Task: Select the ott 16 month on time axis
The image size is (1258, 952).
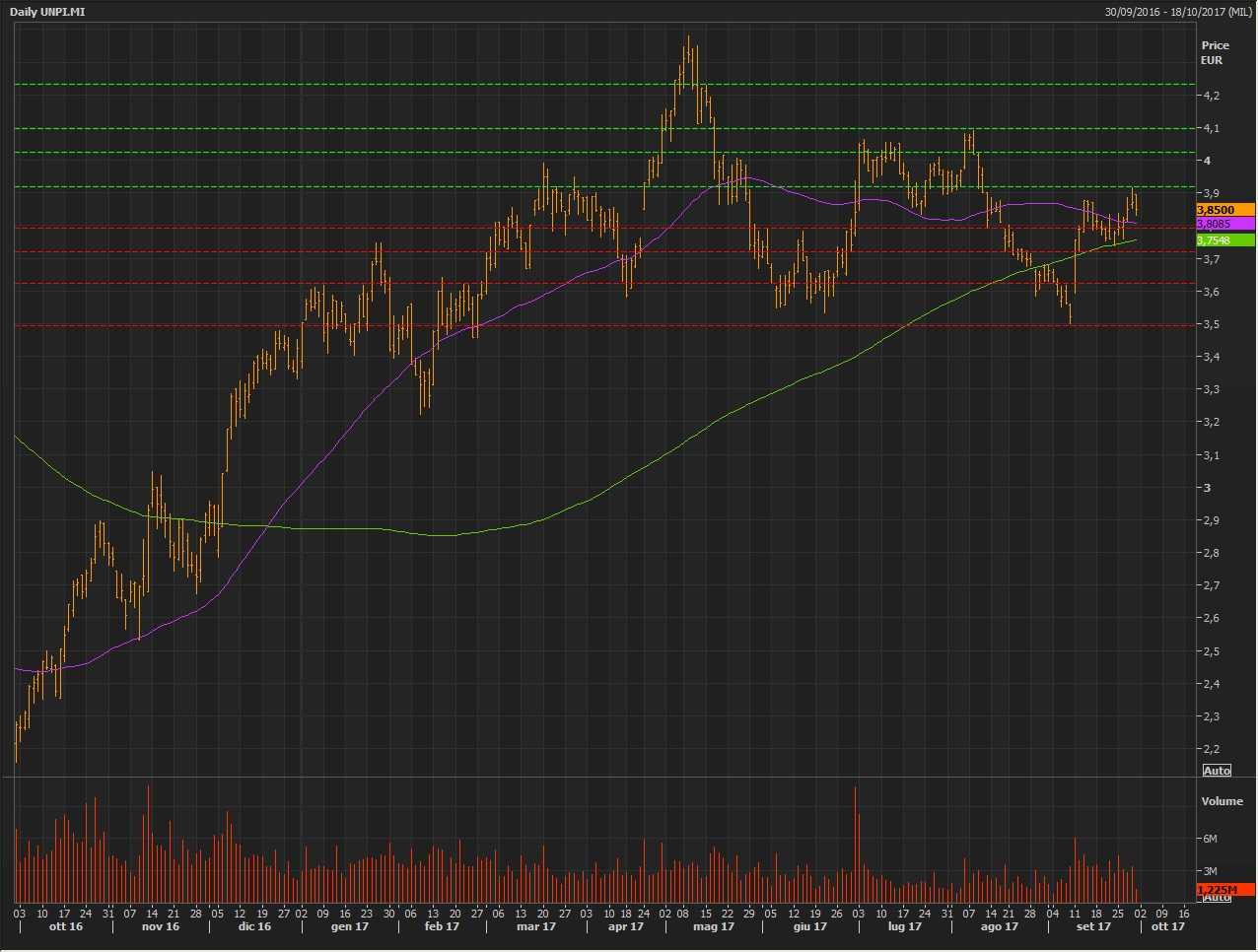Action: 66,926
